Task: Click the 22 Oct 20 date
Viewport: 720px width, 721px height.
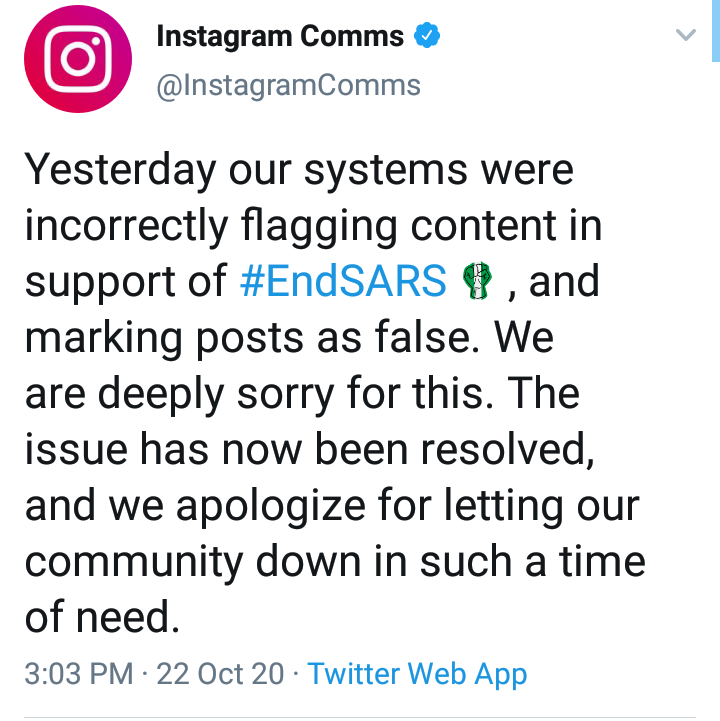Action: [x=220, y=674]
